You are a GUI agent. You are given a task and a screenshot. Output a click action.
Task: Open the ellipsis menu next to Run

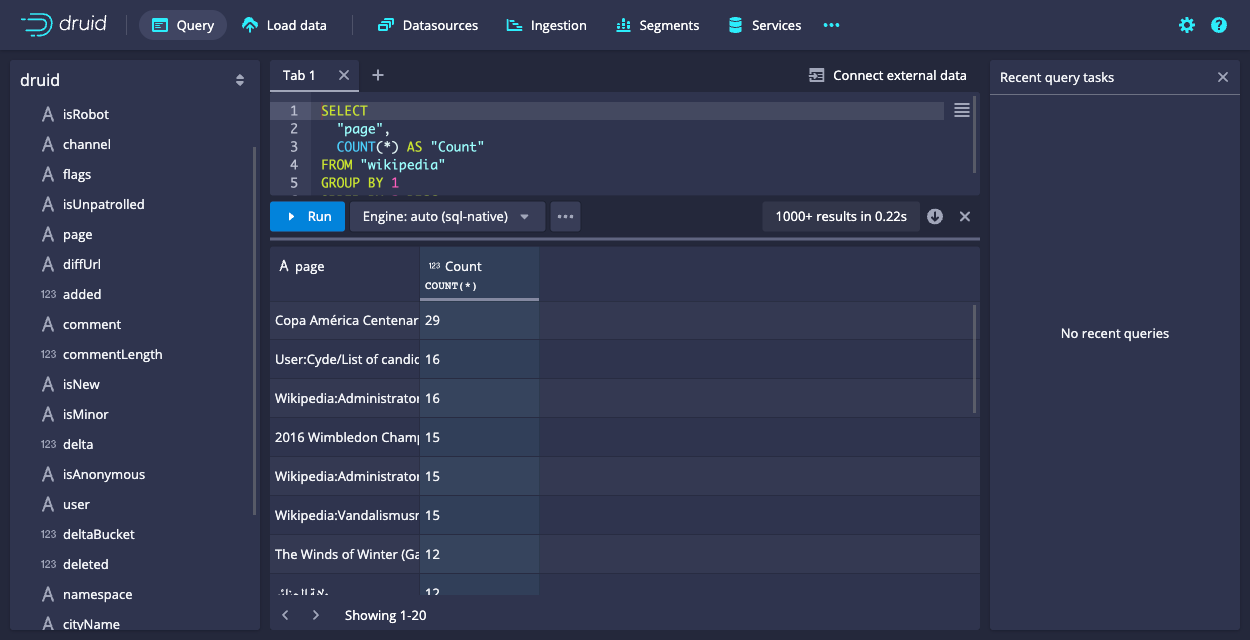coord(565,216)
